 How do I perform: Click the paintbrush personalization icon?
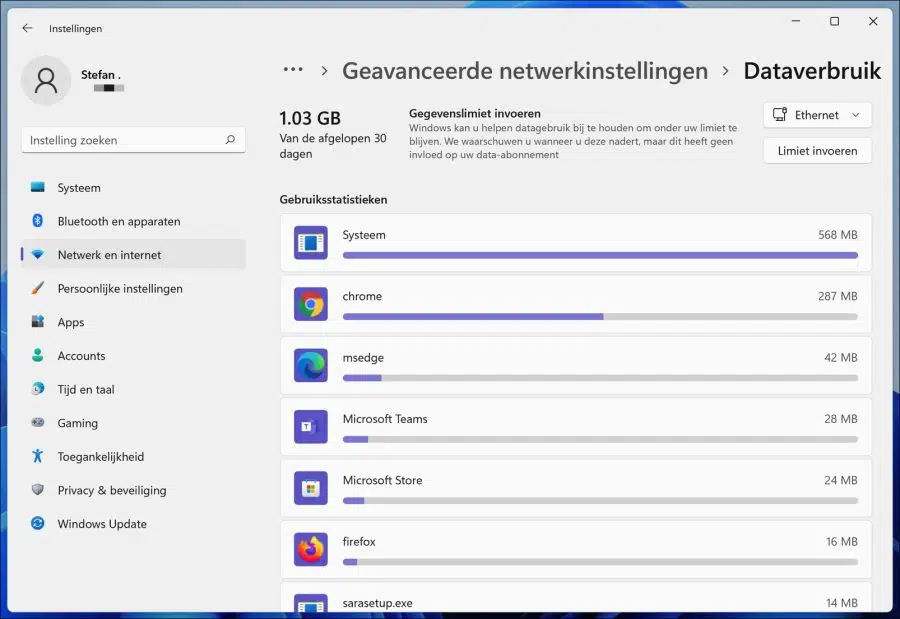point(38,288)
